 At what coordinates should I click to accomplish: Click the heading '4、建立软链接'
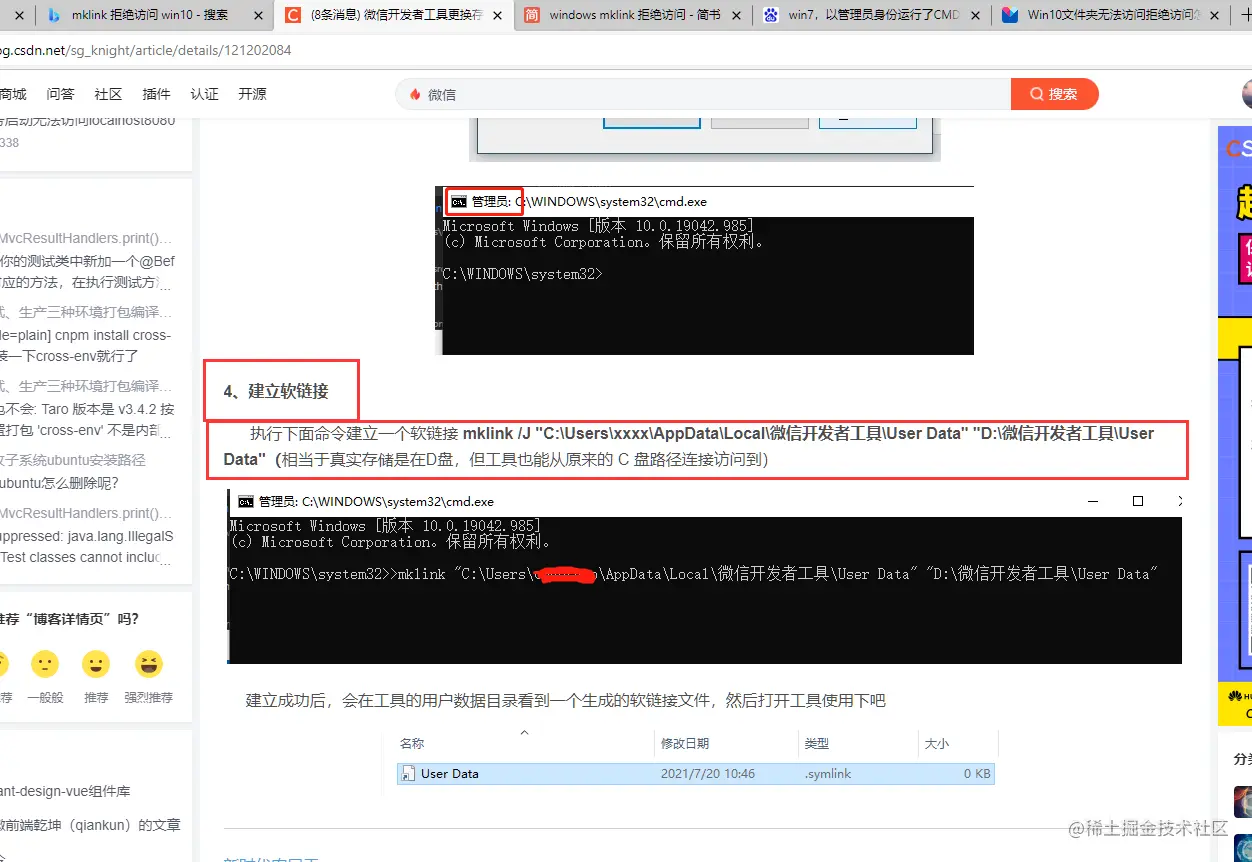coord(276,391)
